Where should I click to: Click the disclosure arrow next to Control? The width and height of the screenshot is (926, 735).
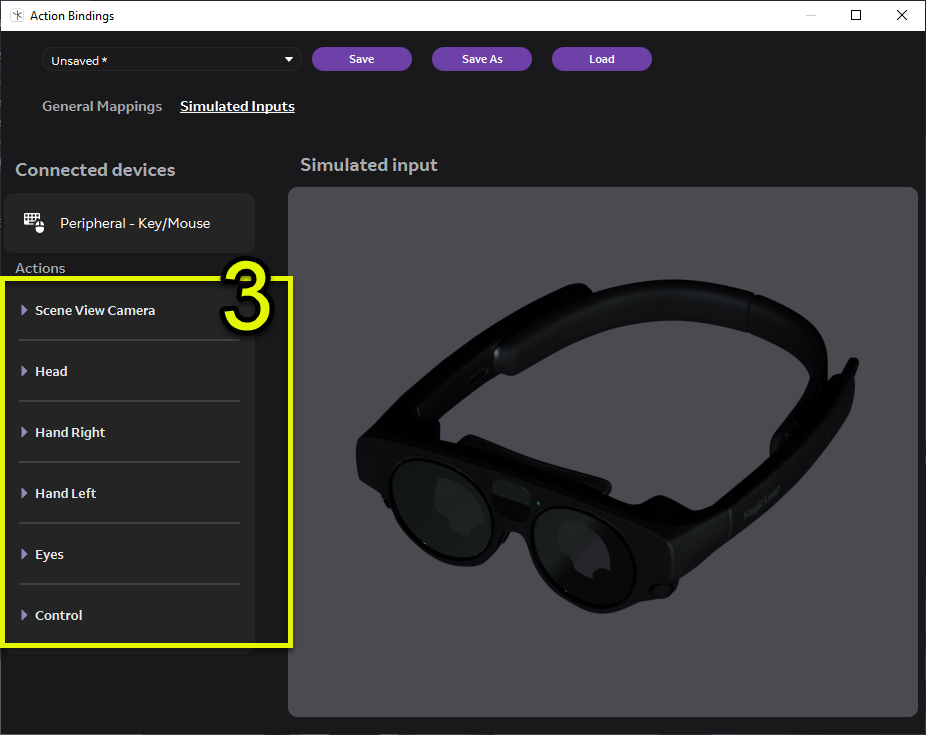[24, 615]
